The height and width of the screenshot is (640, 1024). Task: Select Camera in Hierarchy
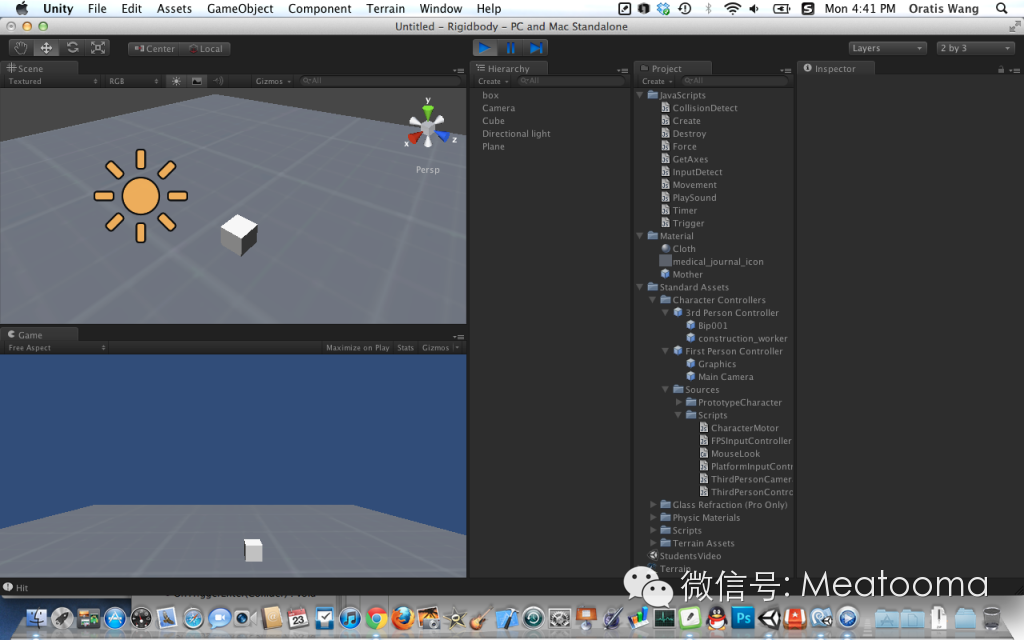[498, 108]
